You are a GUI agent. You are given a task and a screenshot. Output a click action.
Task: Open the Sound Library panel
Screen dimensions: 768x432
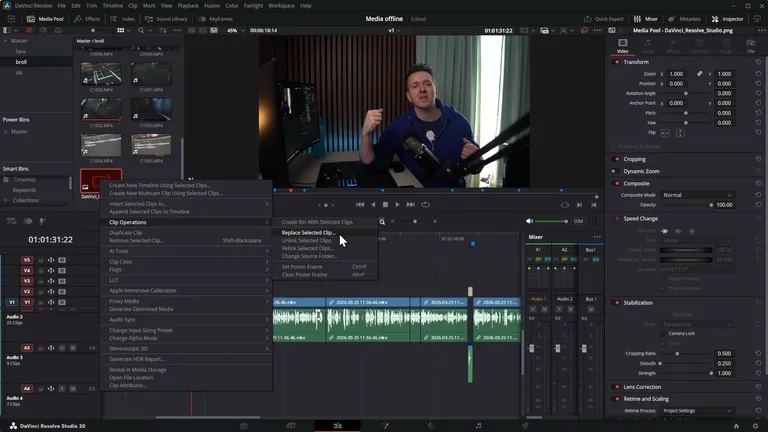(167, 19)
